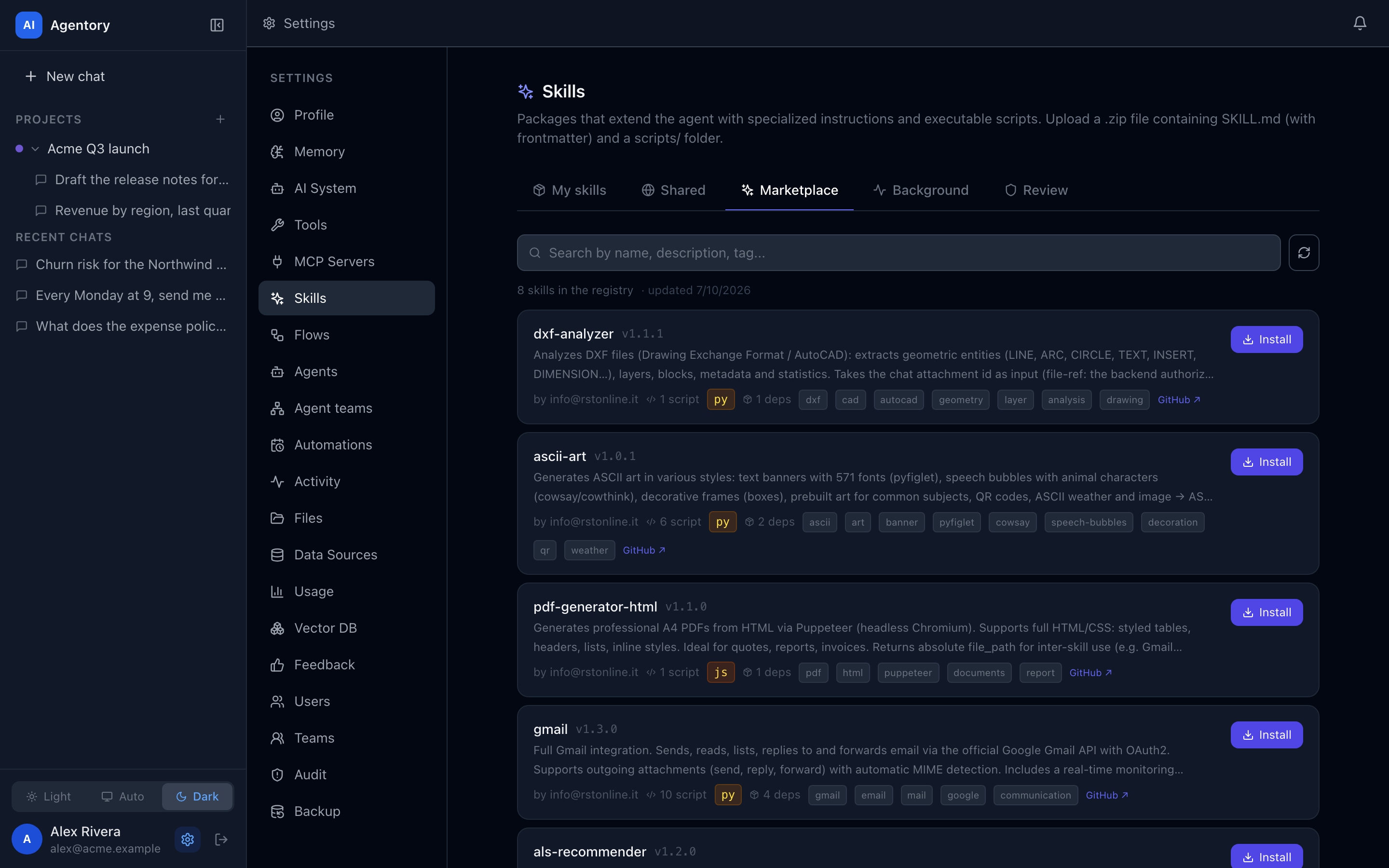Open Activity settings
This screenshot has width=1389, height=868.
pyautogui.click(x=347, y=481)
